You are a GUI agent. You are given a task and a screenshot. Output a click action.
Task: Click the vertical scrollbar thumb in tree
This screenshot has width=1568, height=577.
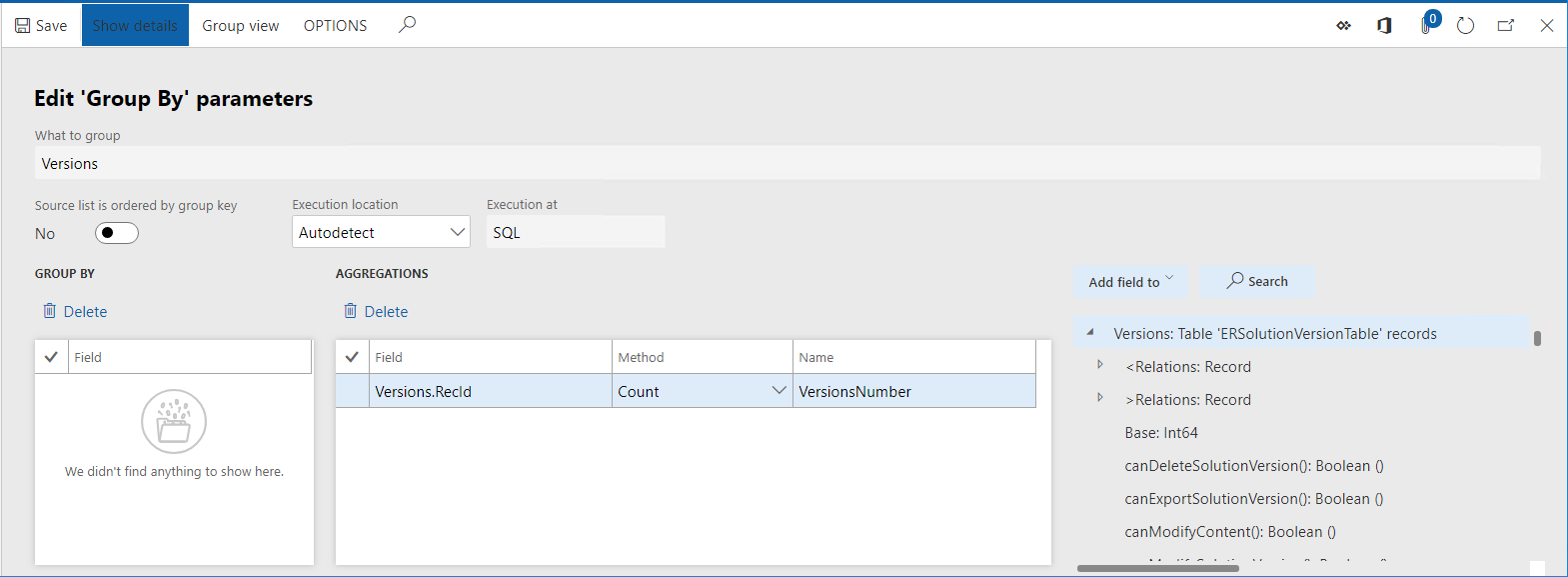point(1537,338)
